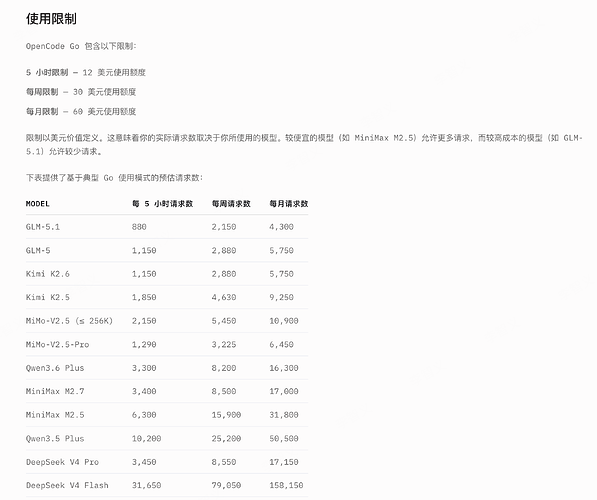Click the 6,450 monthly value
Image resolution: width=597 pixels, height=500 pixels.
pyautogui.click(x=281, y=344)
